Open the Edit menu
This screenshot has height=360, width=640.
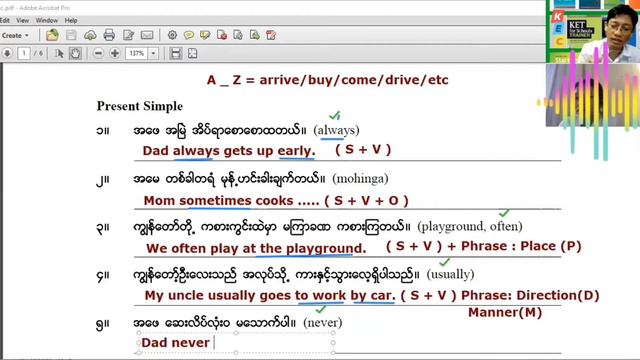[x=5, y=20]
